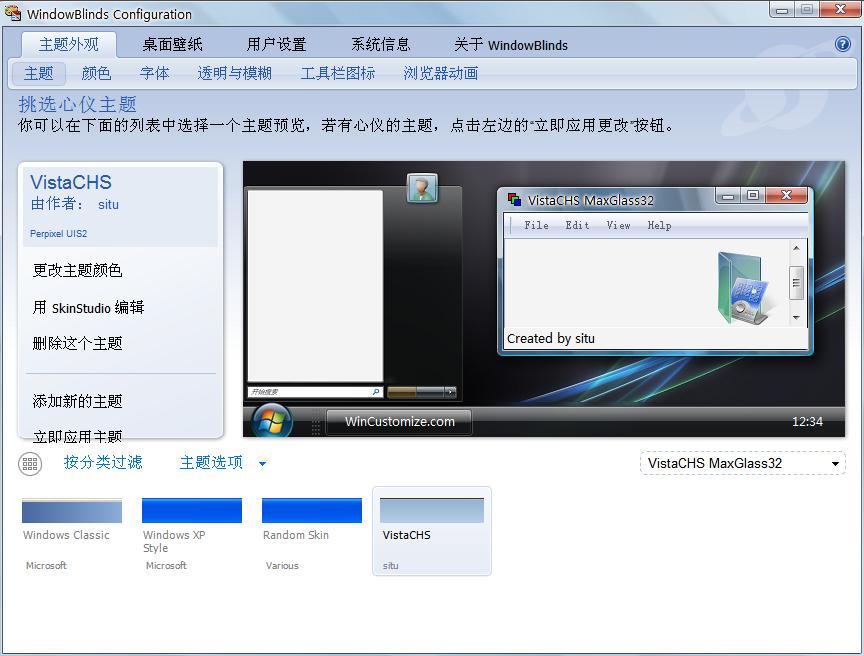Click the preview start menu search field
This screenshot has width=864, height=656.
(x=315, y=392)
